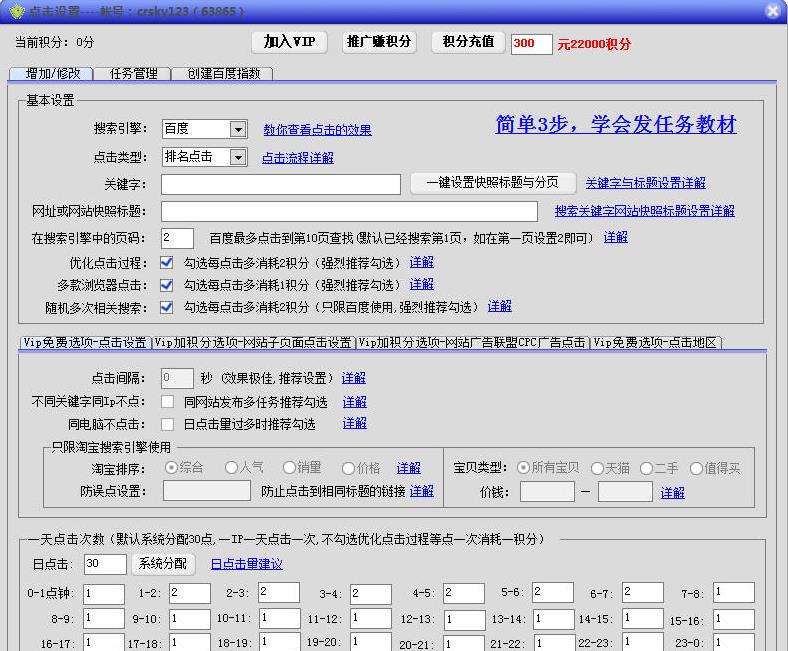Open the 点击类型 dropdown
788x651 pixels.
pyautogui.click(x=237, y=157)
